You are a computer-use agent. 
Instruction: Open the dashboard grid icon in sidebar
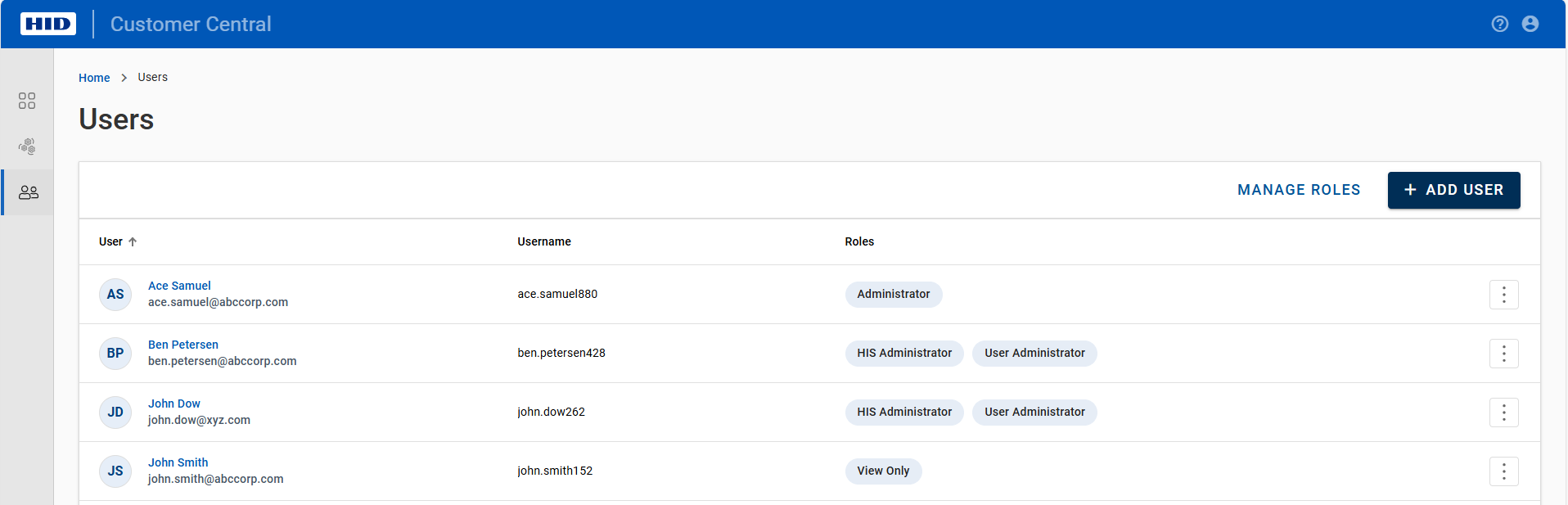coord(27,101)
